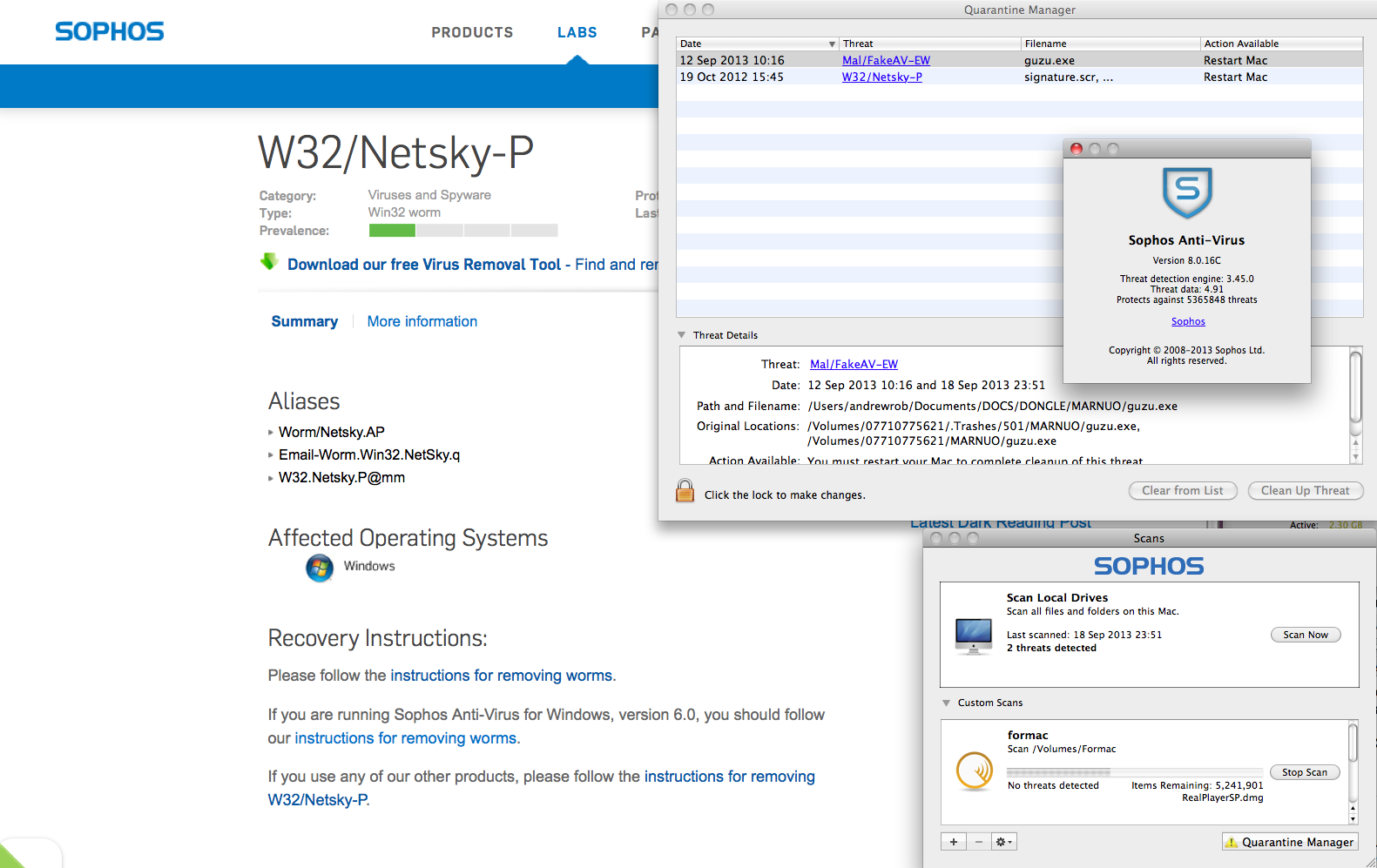
Task: Click the lock icon to make changes
Action: (x=685, y=491)
